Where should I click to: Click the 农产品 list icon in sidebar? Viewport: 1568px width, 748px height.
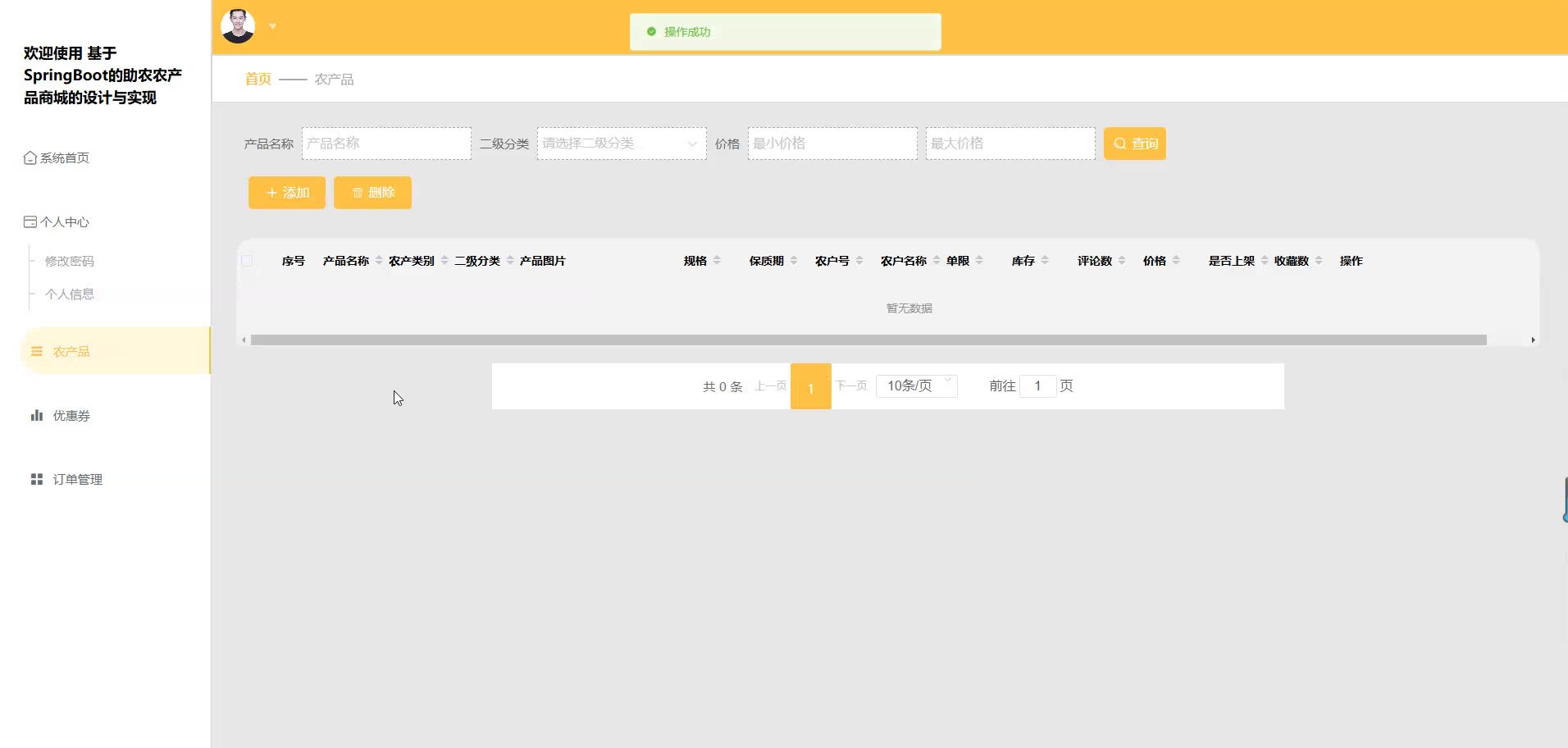[37, 351]
